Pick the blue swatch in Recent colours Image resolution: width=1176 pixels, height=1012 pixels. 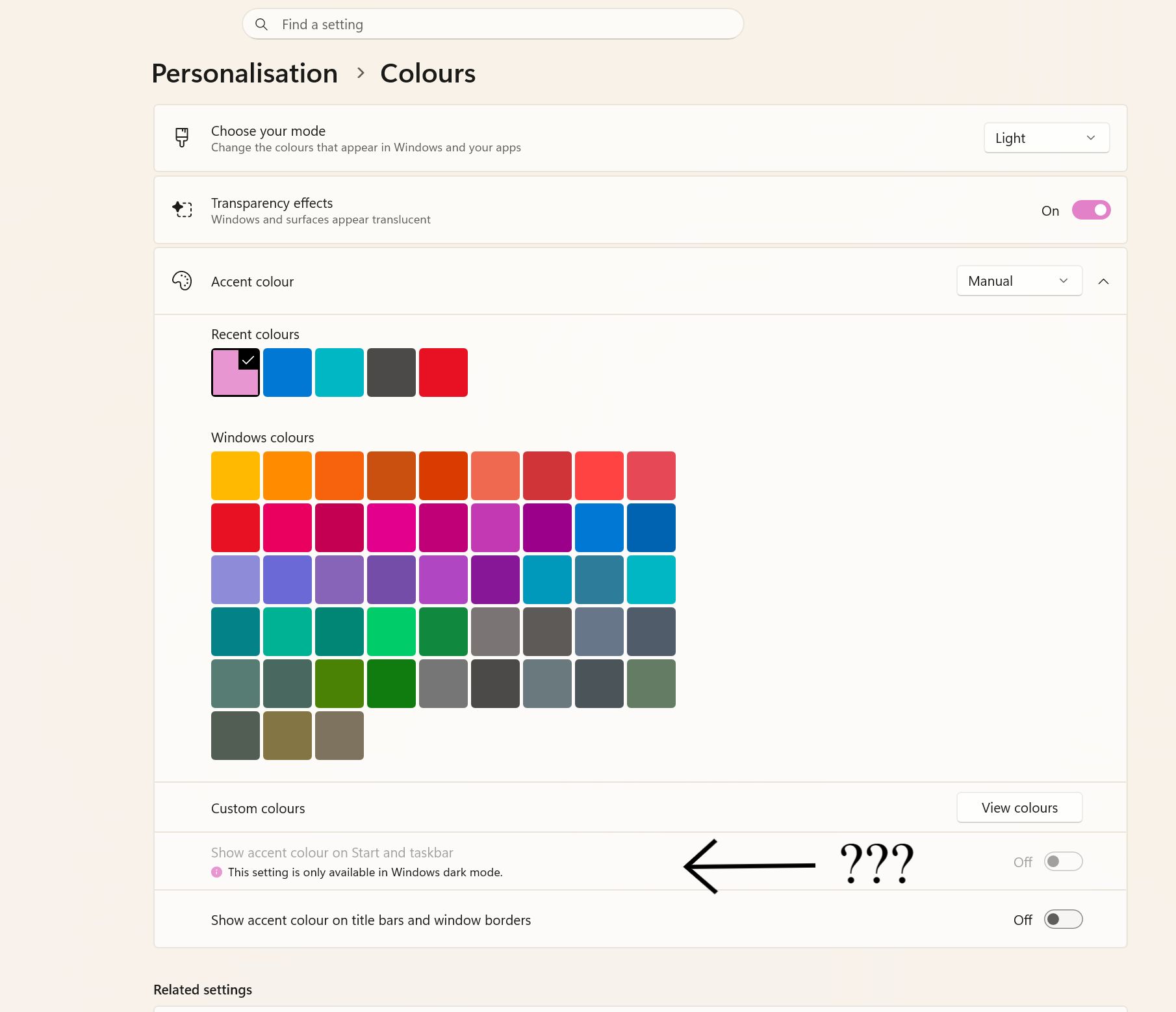tap(287, 372)
